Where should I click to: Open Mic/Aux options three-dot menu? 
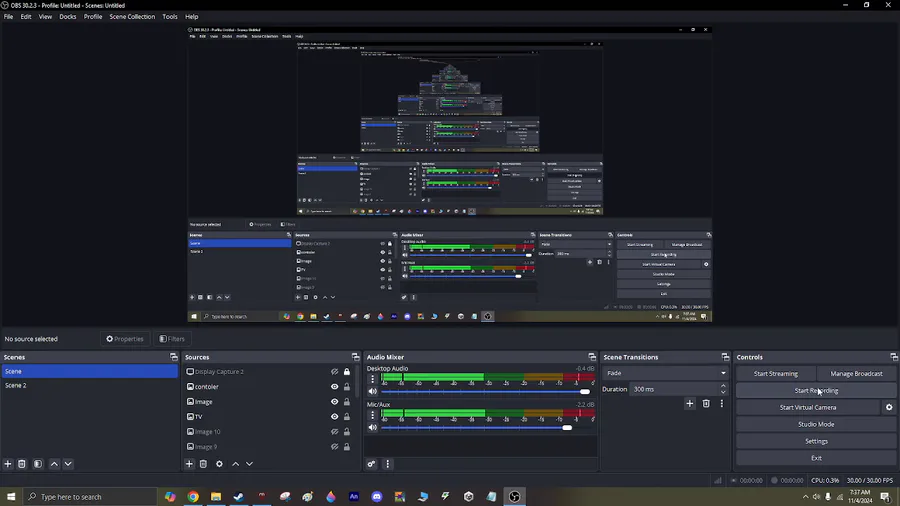point(373,415)
